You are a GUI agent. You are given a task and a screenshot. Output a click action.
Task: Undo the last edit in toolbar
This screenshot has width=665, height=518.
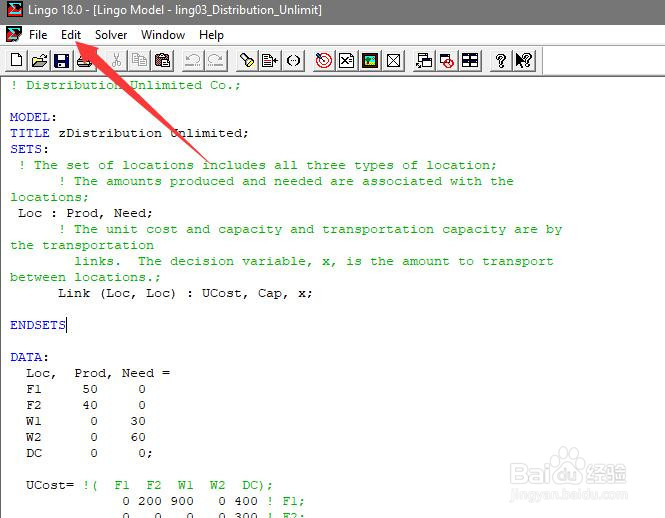(193, 61)
